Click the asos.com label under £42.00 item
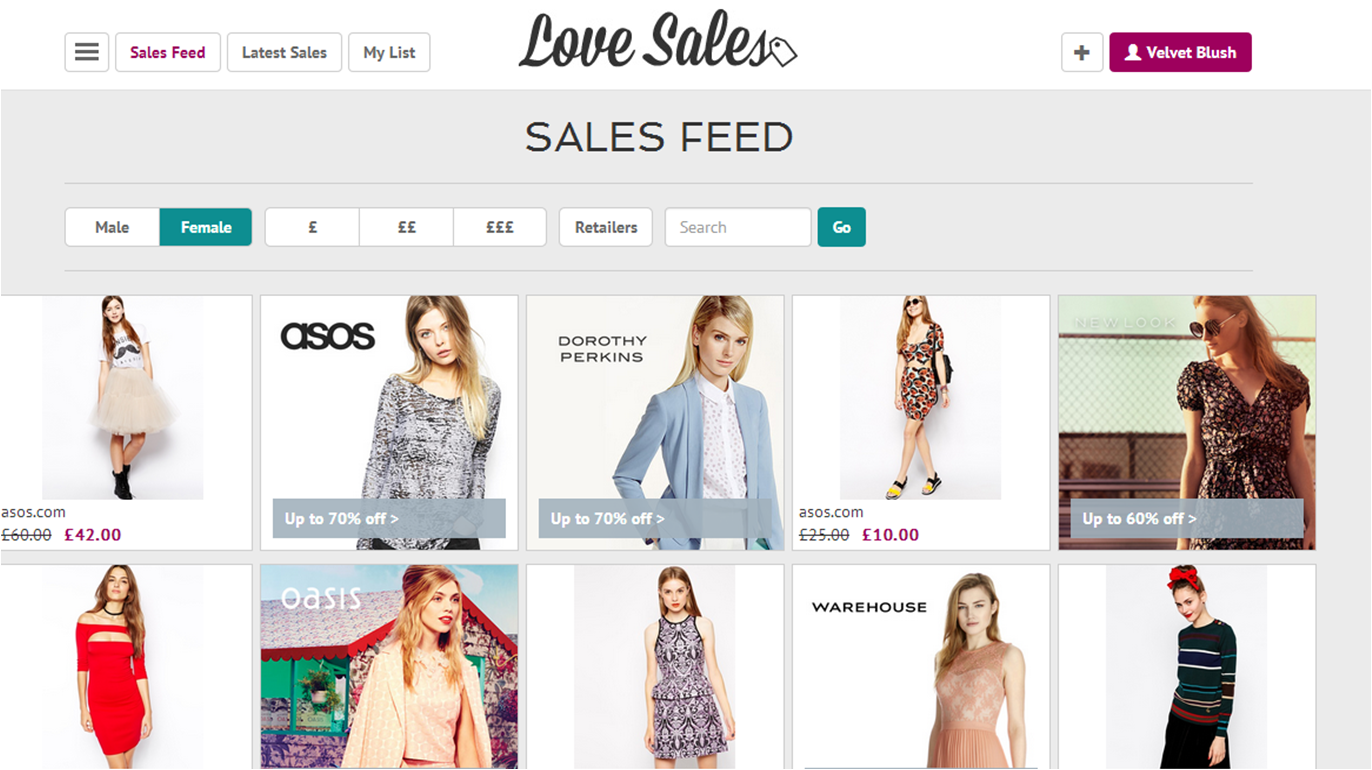Image resolution: width=1372 pixels, height=770 pixels. pos(33,512)
